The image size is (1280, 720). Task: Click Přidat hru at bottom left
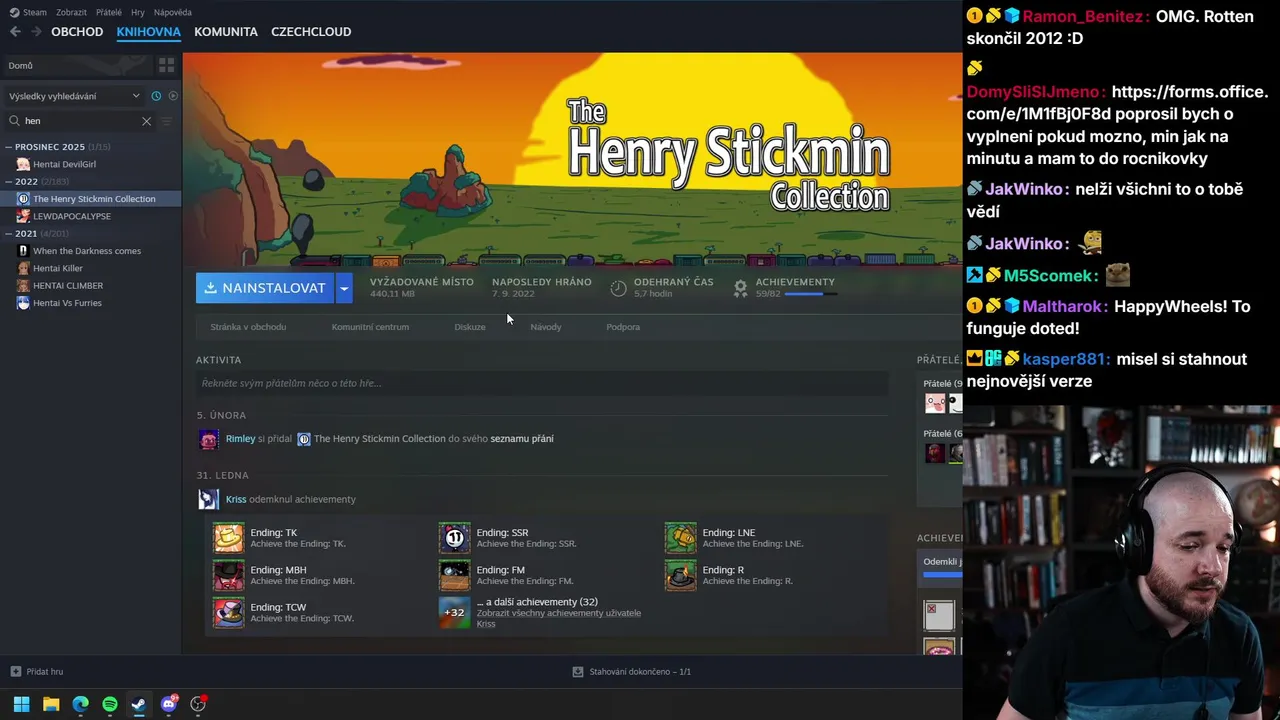tap(37, 672)
